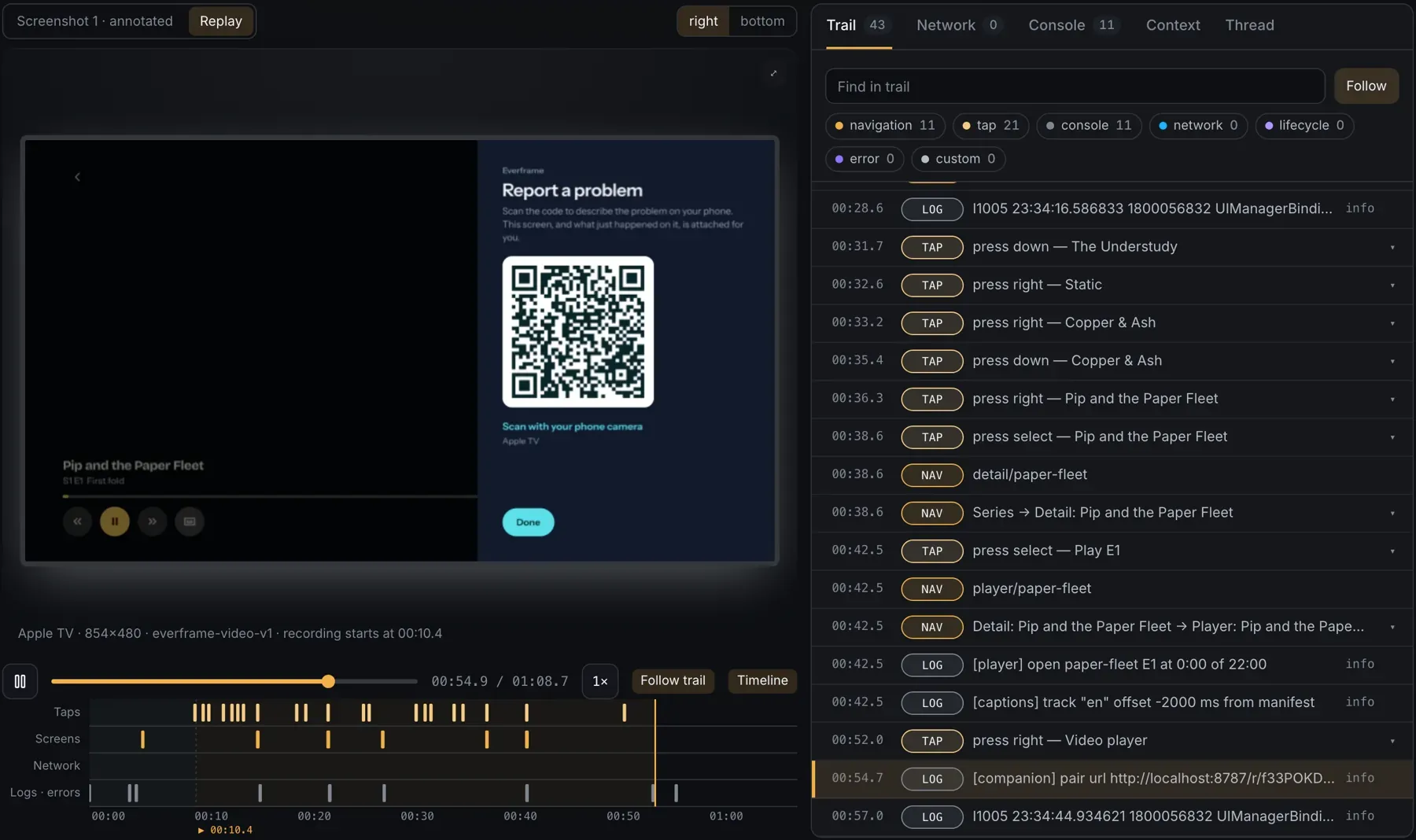The image size is (1416, 840).
Task: Toggle the tap filter chip
Action: (990, 126)
